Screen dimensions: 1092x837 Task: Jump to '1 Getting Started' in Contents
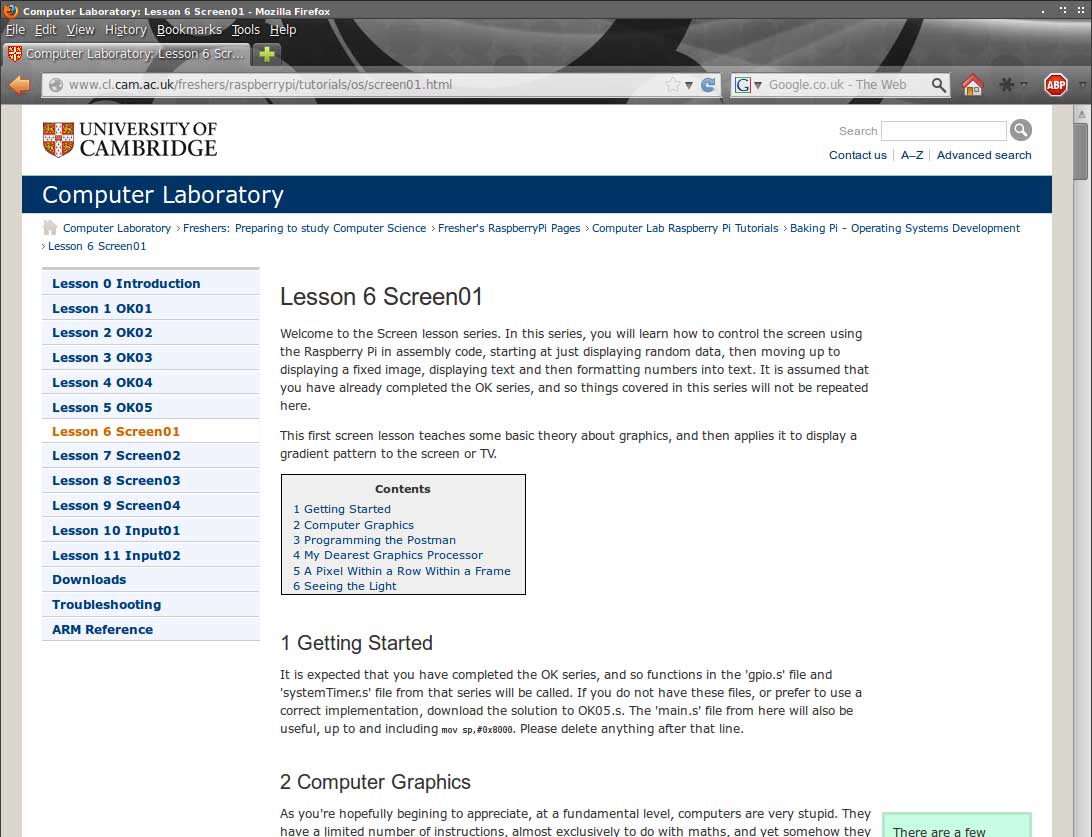342,510
